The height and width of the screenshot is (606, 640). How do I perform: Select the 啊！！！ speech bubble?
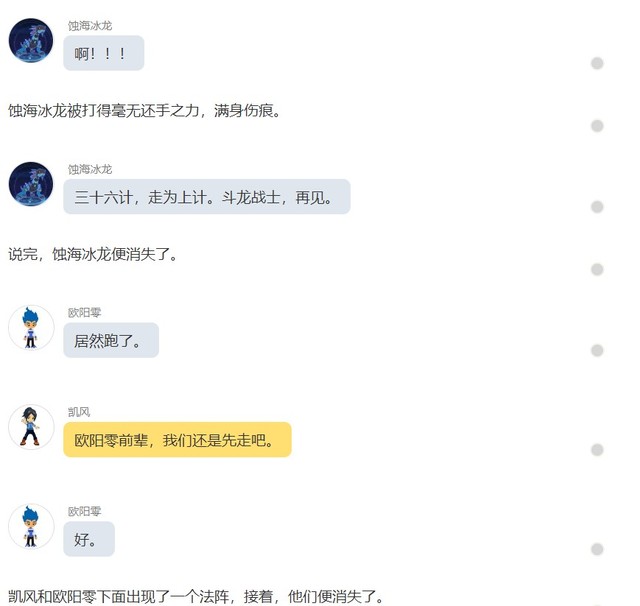point(104,53)
